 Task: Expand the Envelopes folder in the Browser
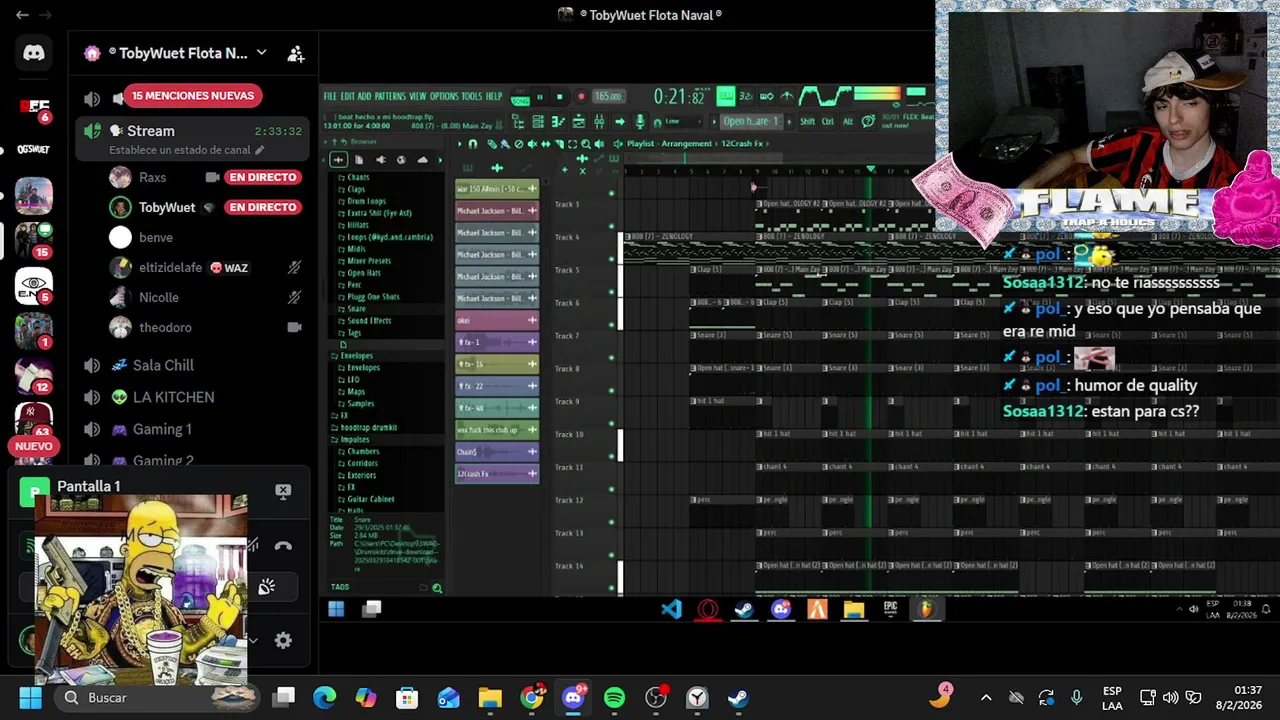[x=356, y=356]
